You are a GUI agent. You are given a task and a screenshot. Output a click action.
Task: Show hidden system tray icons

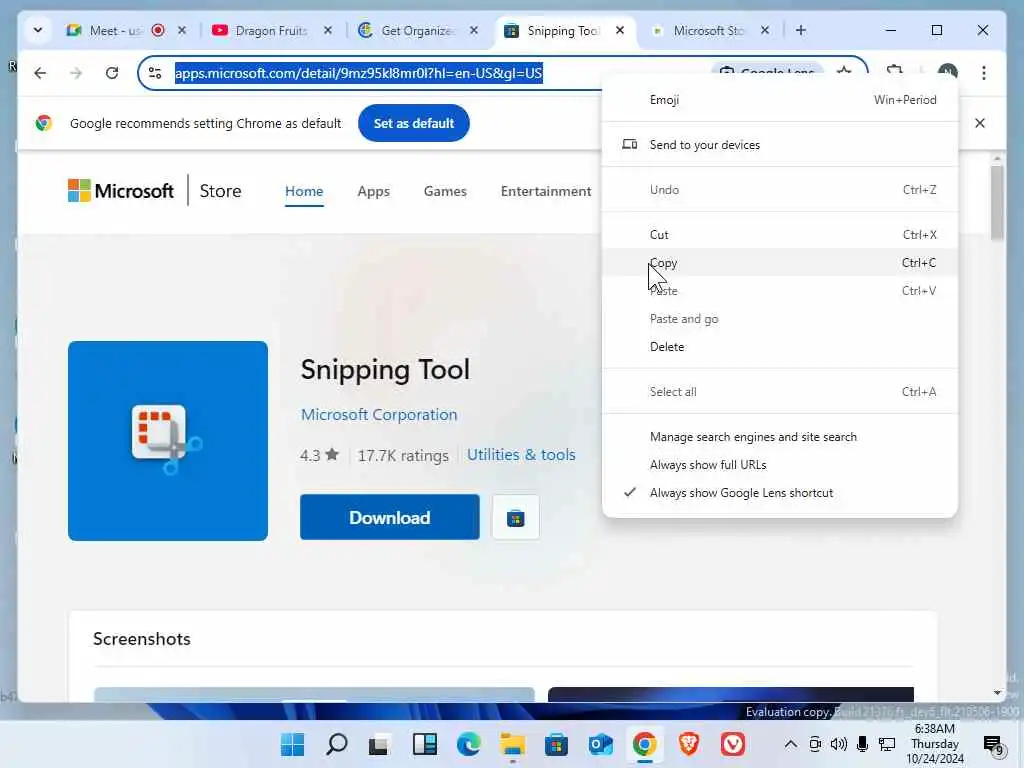790,744
